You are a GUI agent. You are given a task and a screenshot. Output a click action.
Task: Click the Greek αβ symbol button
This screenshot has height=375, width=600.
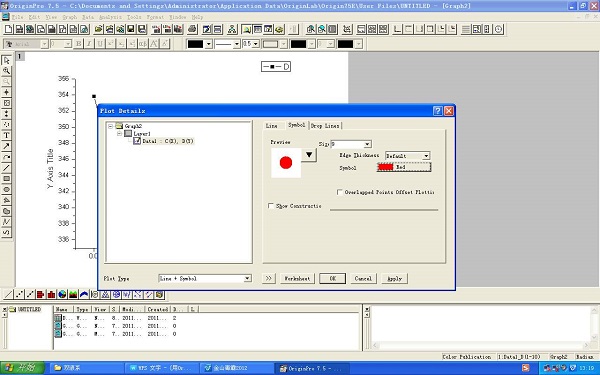point(143,44)
